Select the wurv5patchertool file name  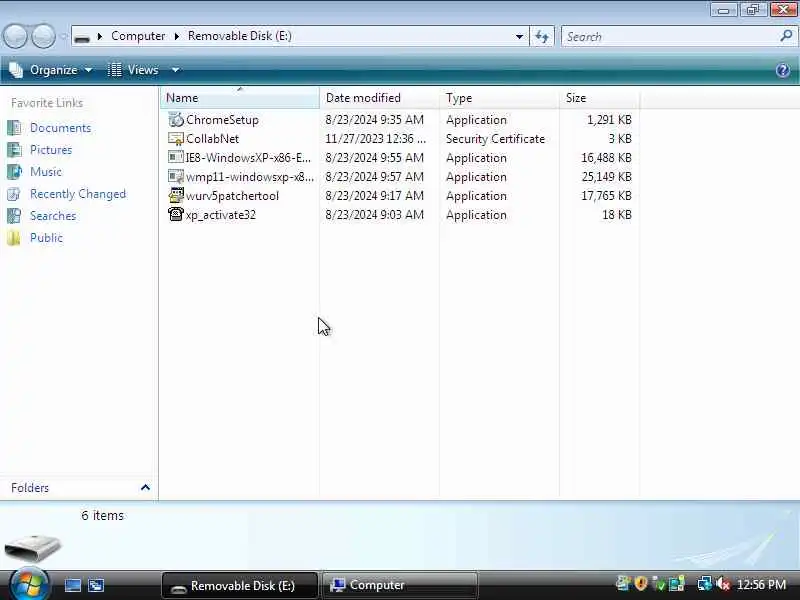tap(232, 196)
